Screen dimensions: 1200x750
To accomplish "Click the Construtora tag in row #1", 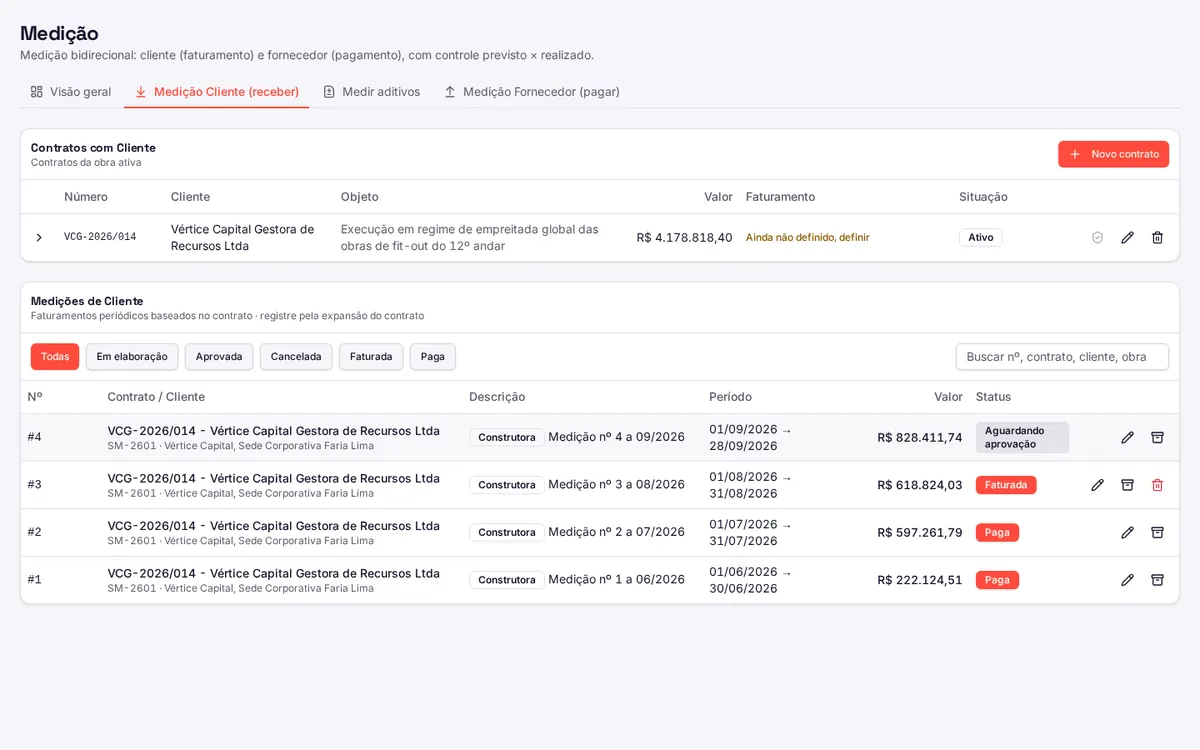I will 507,580.
